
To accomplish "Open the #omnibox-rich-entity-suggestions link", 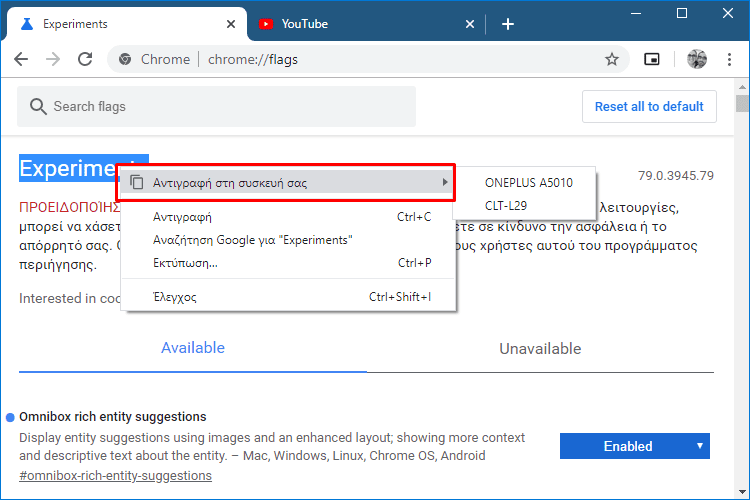I will coord(115,476).
